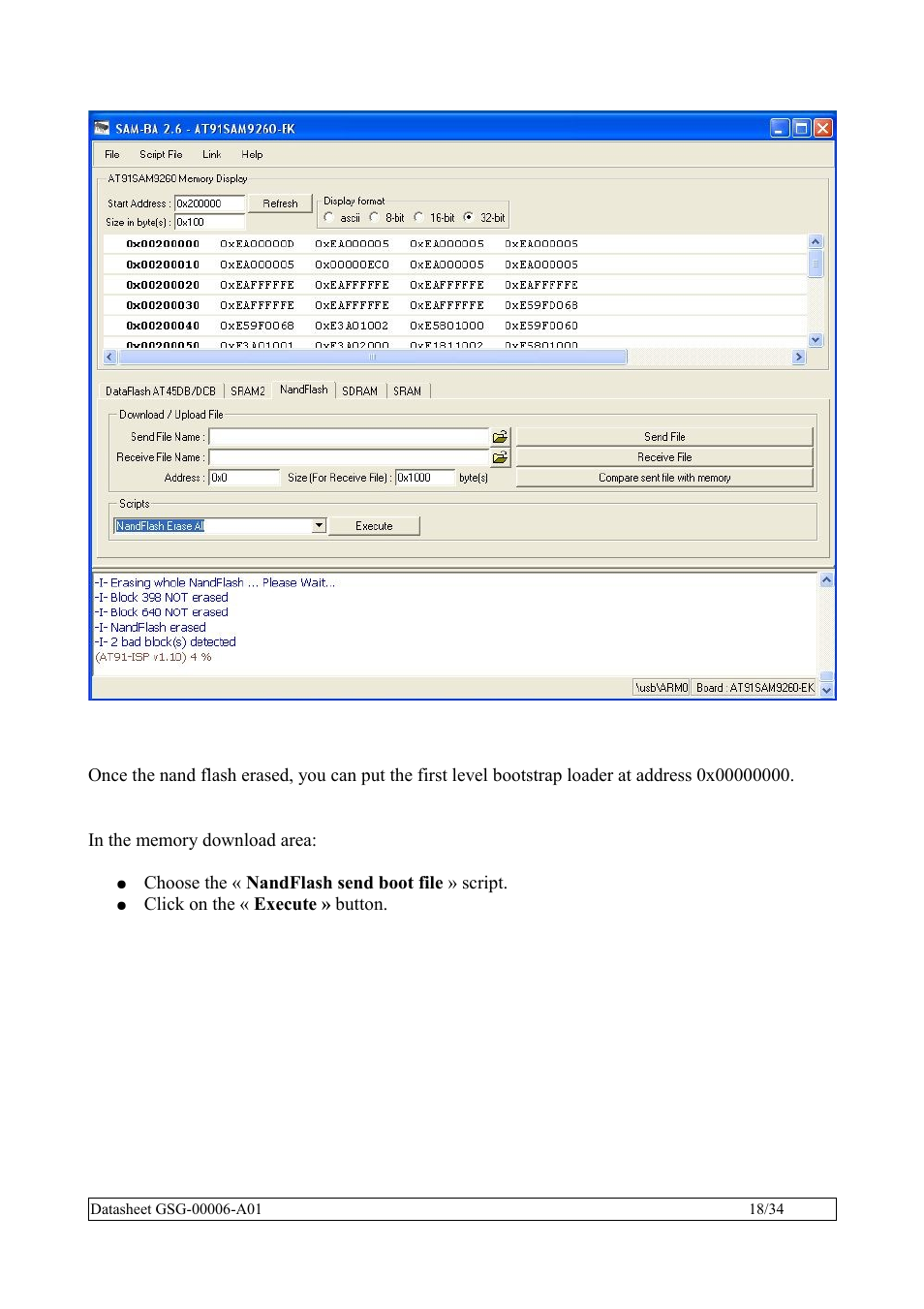Screen dimensions: 924x1309
Task: Browse for Send File Name folder icon
Action: [x=500, y=437]
